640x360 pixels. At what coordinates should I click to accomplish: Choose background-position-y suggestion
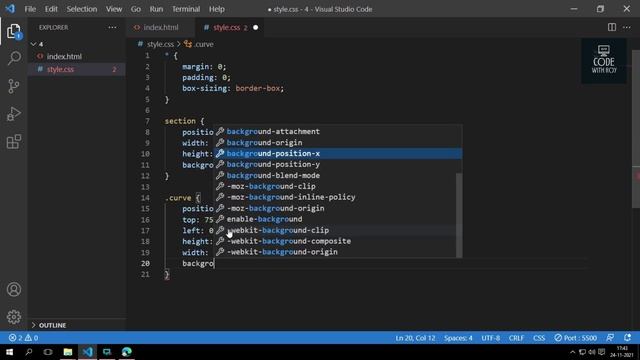click(x=338, y=164)
